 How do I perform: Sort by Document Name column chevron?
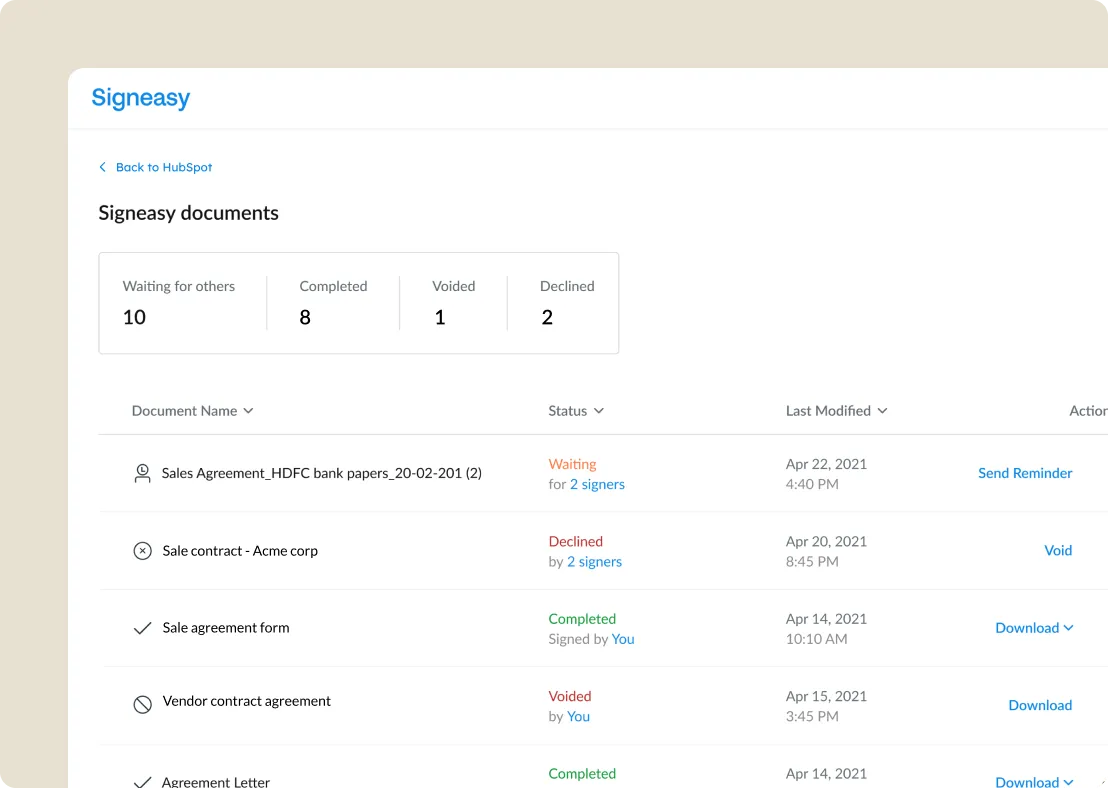coord(248,411)
